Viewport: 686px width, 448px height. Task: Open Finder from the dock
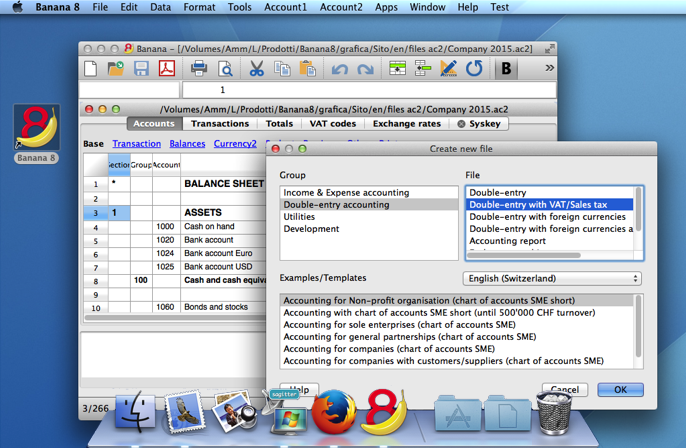[x=135, y=412]
